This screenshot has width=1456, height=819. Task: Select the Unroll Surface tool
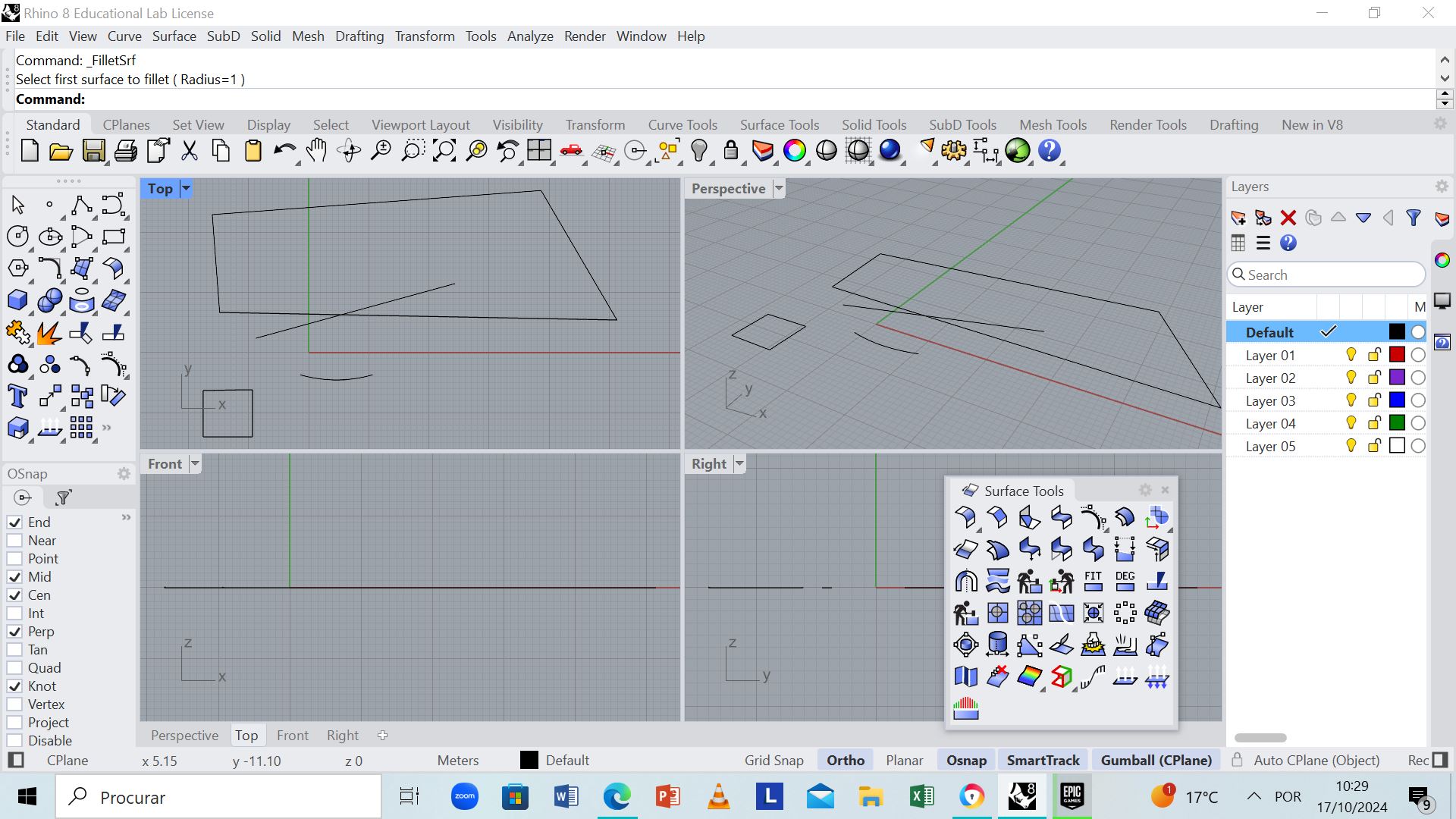(966, 678)
